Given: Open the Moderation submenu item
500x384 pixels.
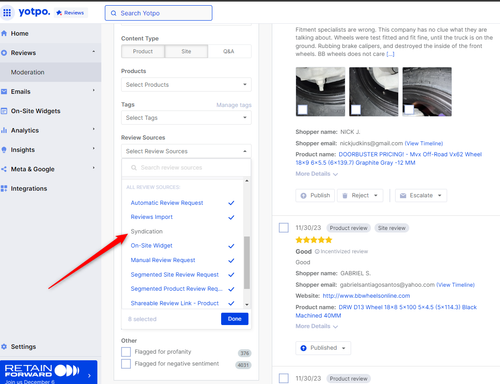Looking at the screenshot, I should coord(50,72).
